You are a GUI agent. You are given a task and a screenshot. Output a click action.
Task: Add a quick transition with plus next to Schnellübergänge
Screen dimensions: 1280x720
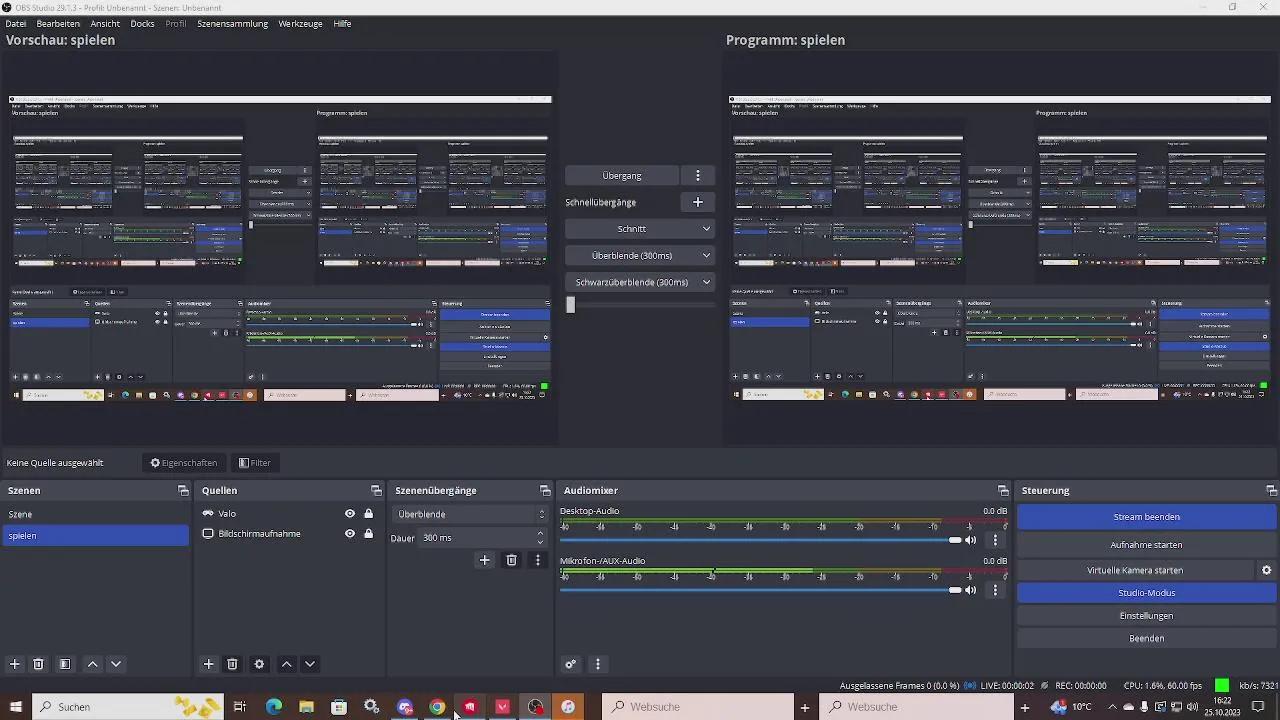point(698,202)
